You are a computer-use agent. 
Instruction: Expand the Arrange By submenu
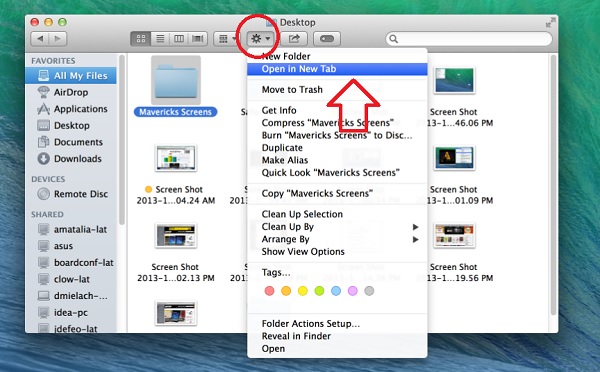(x=337, y=240)
